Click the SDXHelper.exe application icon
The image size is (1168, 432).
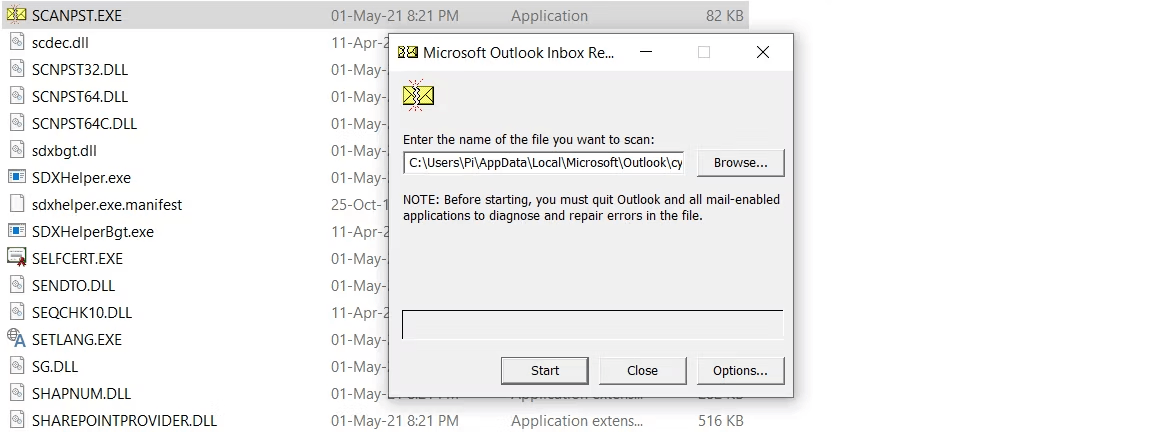(x=16, y=177)
